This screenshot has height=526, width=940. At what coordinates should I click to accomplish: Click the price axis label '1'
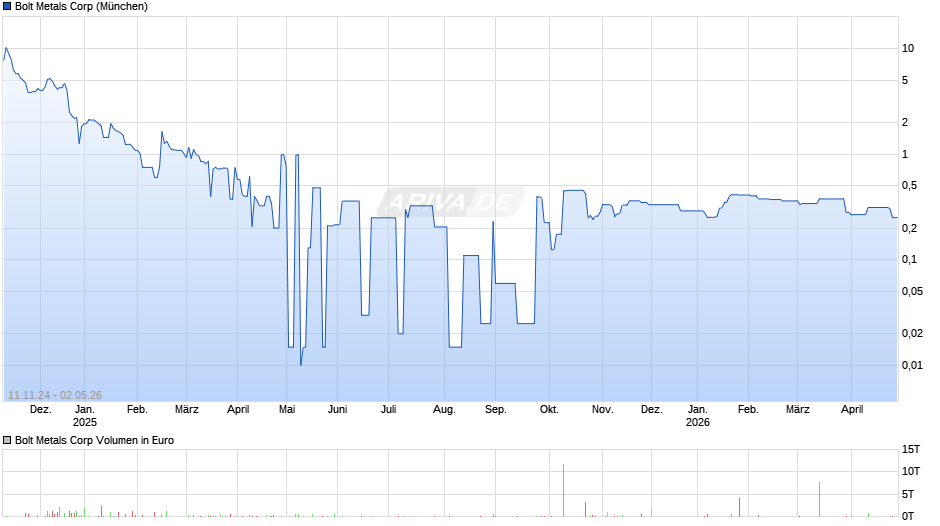(905, 155)
